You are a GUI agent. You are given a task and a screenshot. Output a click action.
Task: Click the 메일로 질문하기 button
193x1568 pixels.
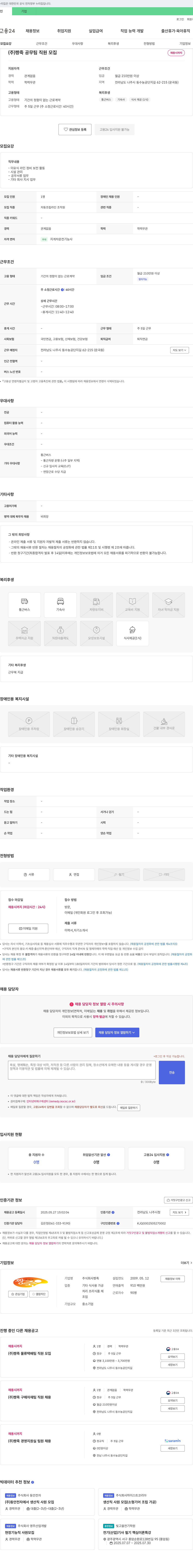128,1108
